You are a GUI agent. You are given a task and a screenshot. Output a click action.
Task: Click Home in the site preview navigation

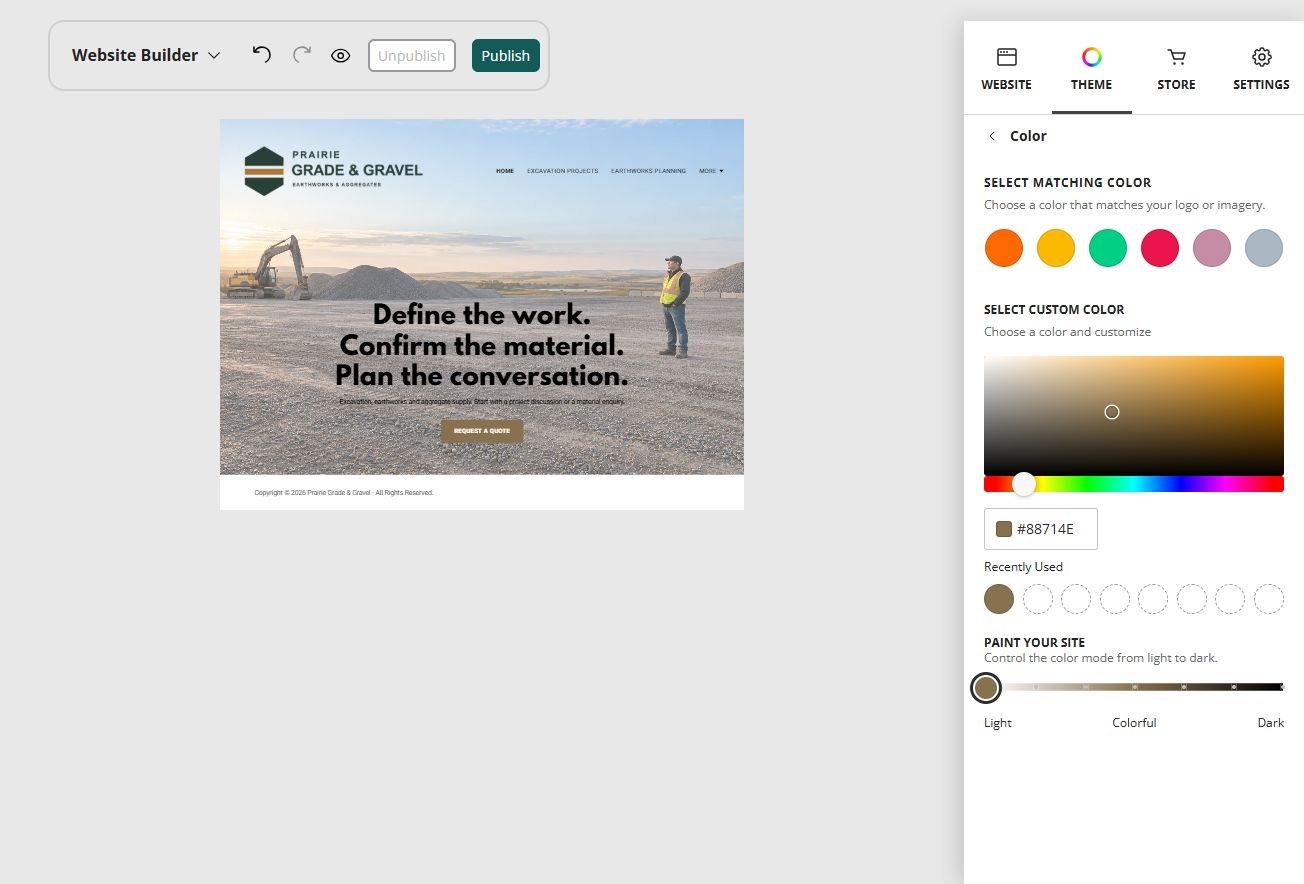click(x=505, y=171)
